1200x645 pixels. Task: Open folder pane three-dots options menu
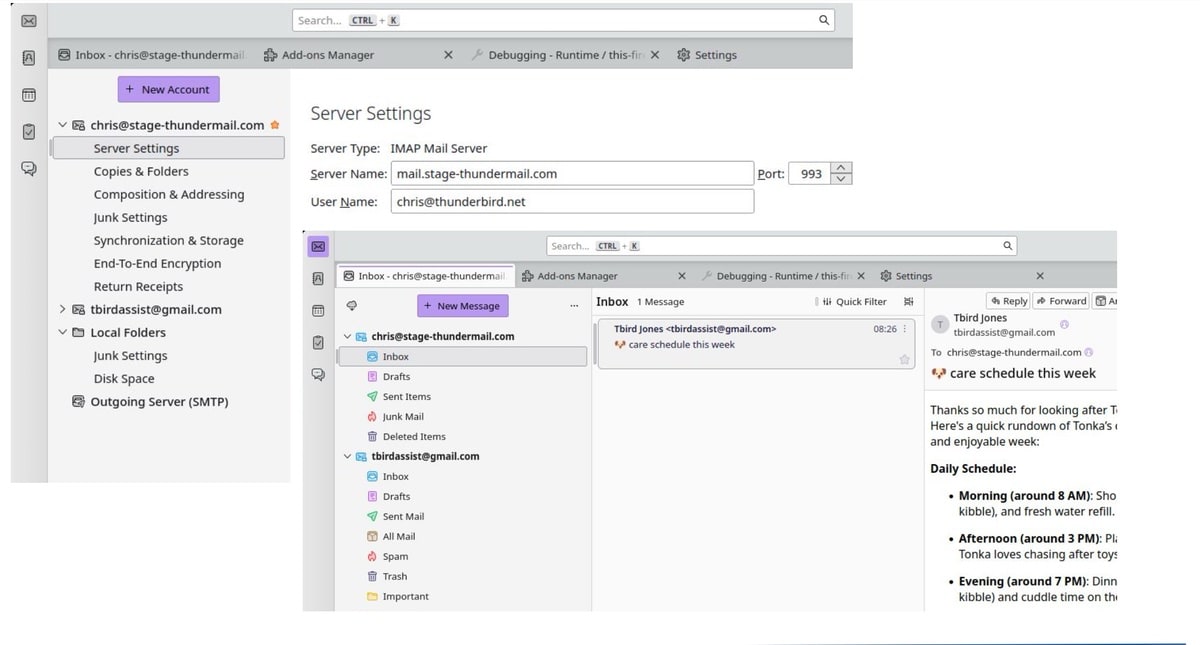(x=574, y=306)
